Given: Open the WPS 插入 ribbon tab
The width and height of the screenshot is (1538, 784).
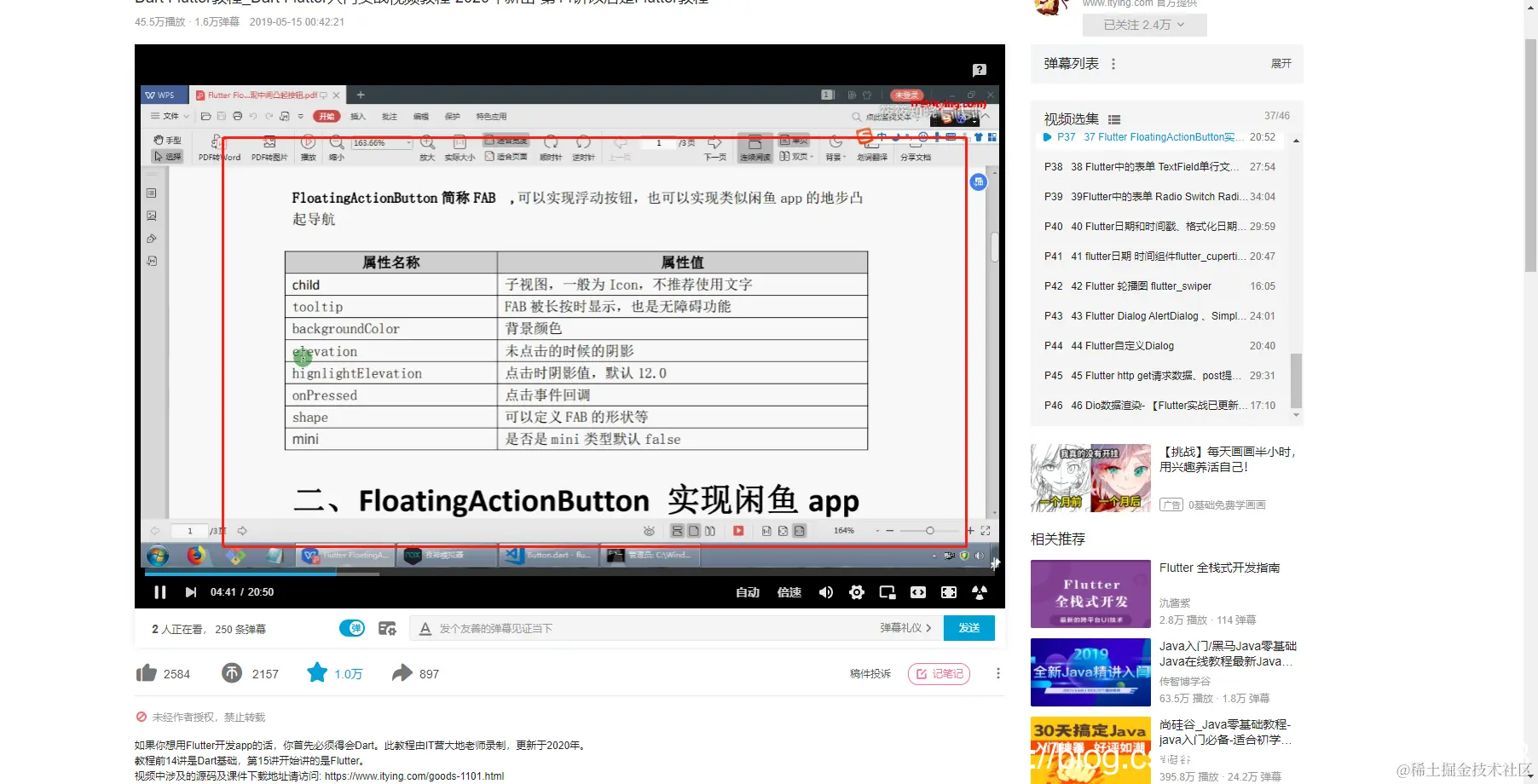Looking at the screenshot, I should coord(358,116).
